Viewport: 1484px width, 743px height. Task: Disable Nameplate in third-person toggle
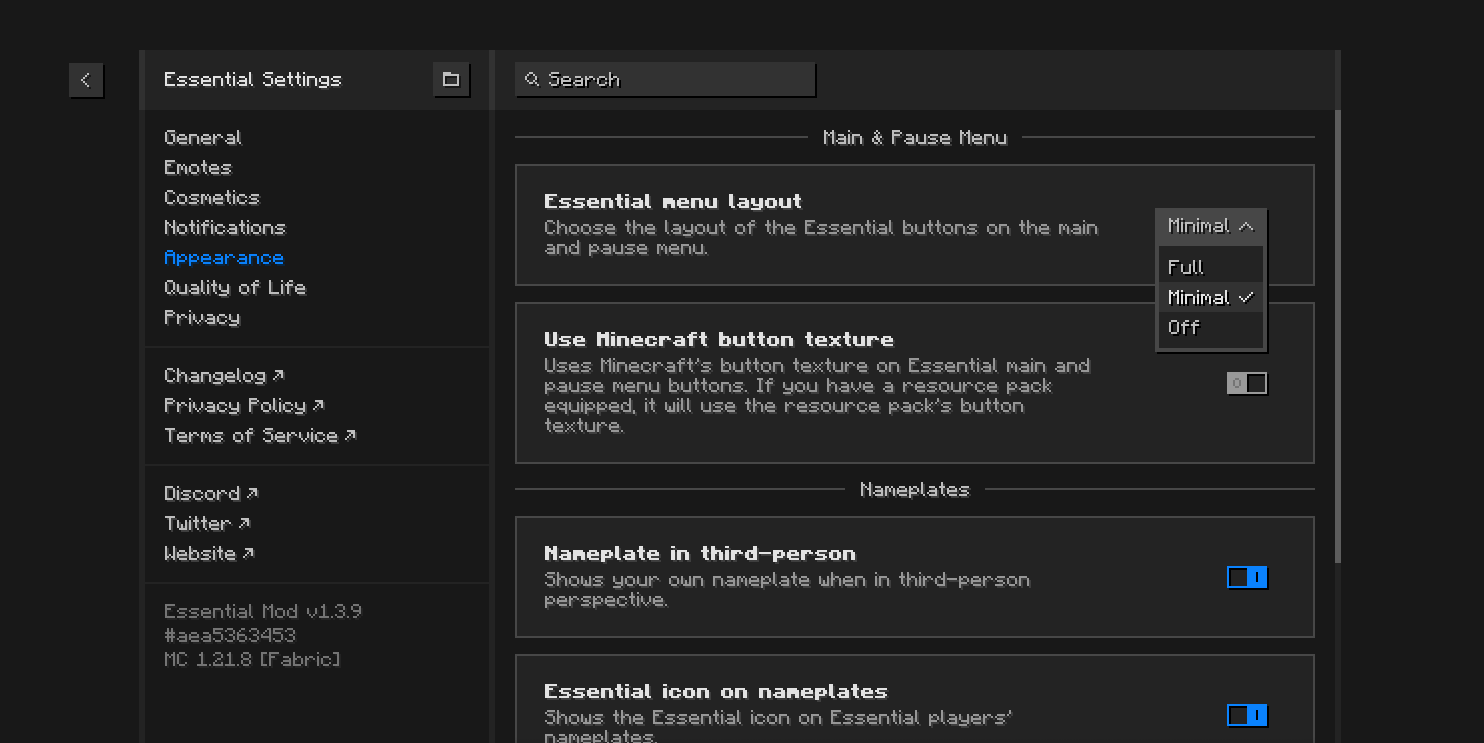(1247, 578)
